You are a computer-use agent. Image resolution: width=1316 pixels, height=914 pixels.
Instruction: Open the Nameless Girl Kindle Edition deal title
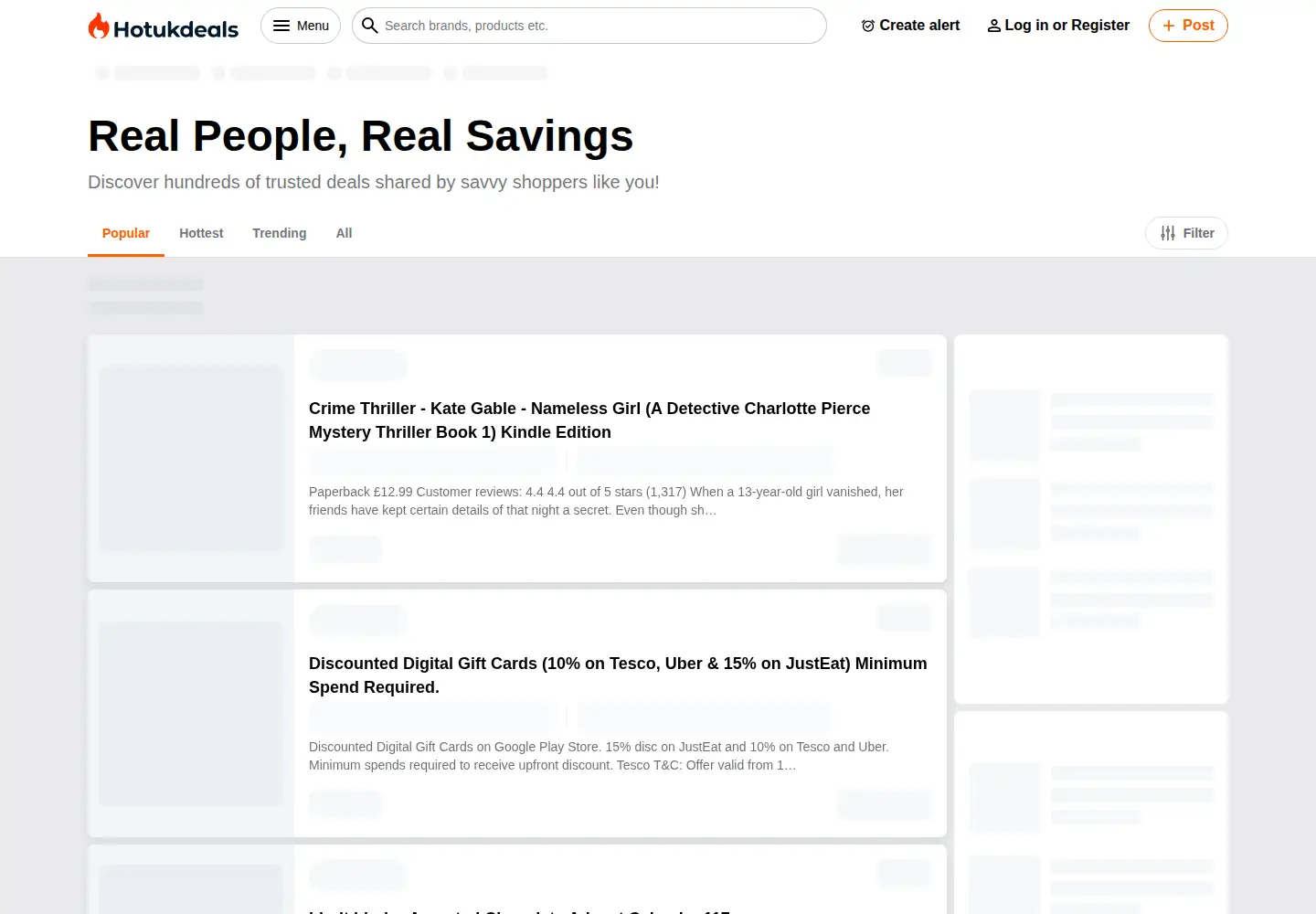[x=589, y=420]
